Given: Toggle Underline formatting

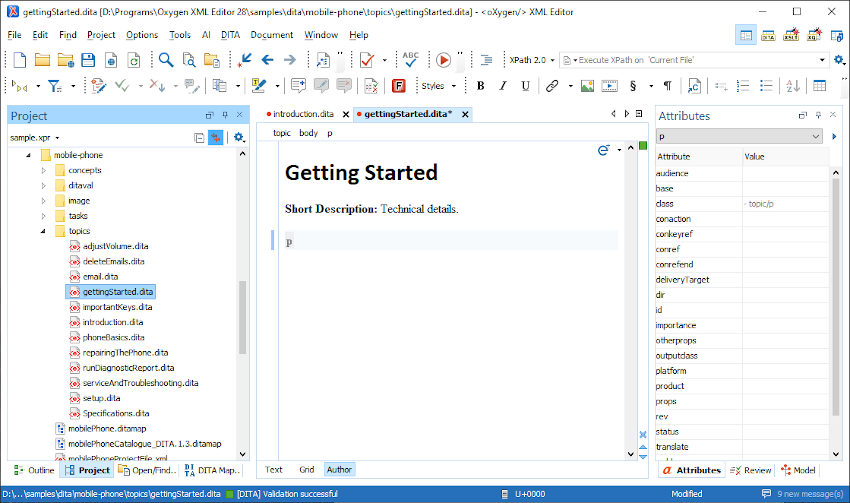Looking at the screenshot, I should coord(525,86).
